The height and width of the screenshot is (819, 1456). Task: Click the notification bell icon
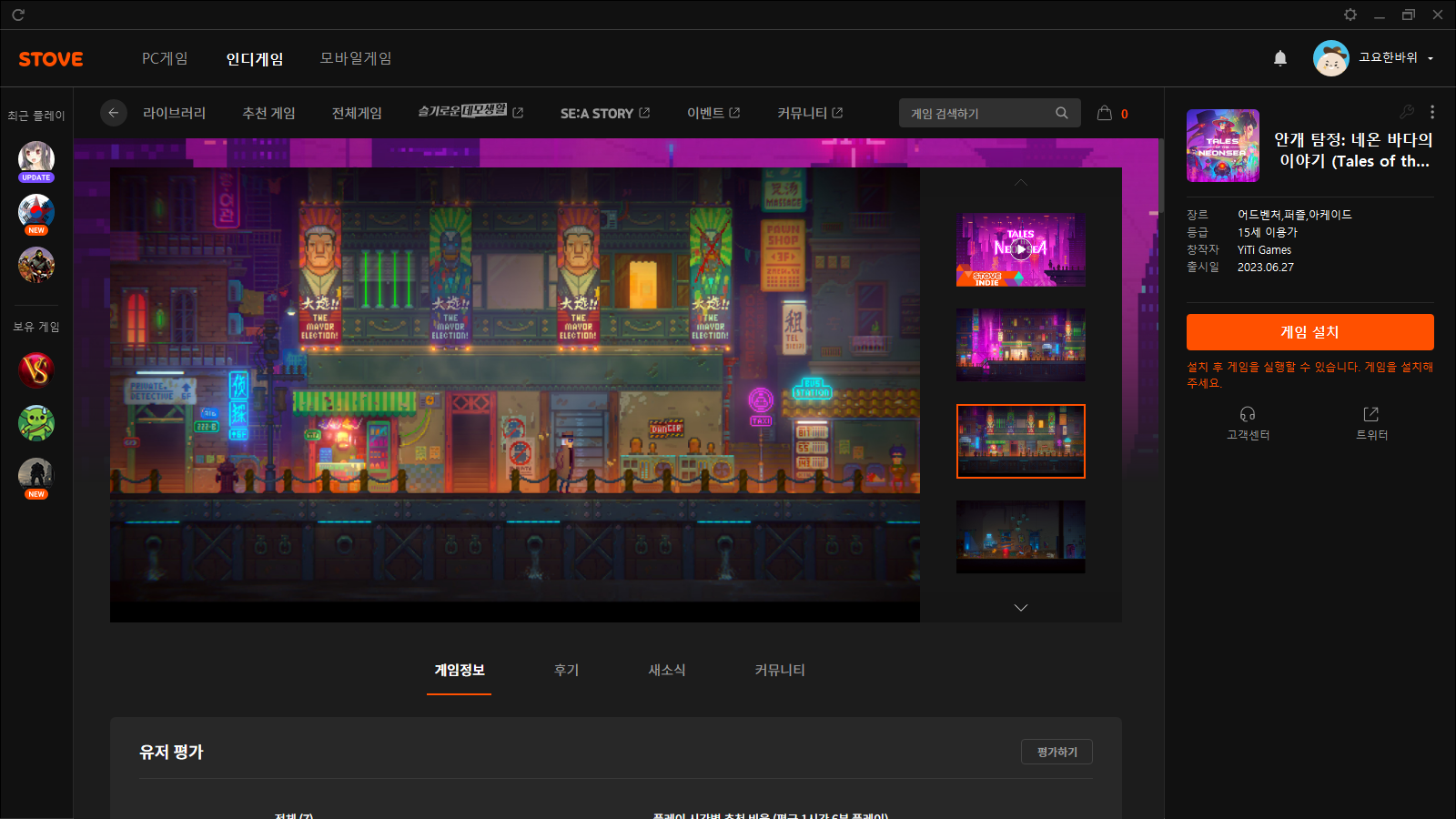1280,58
